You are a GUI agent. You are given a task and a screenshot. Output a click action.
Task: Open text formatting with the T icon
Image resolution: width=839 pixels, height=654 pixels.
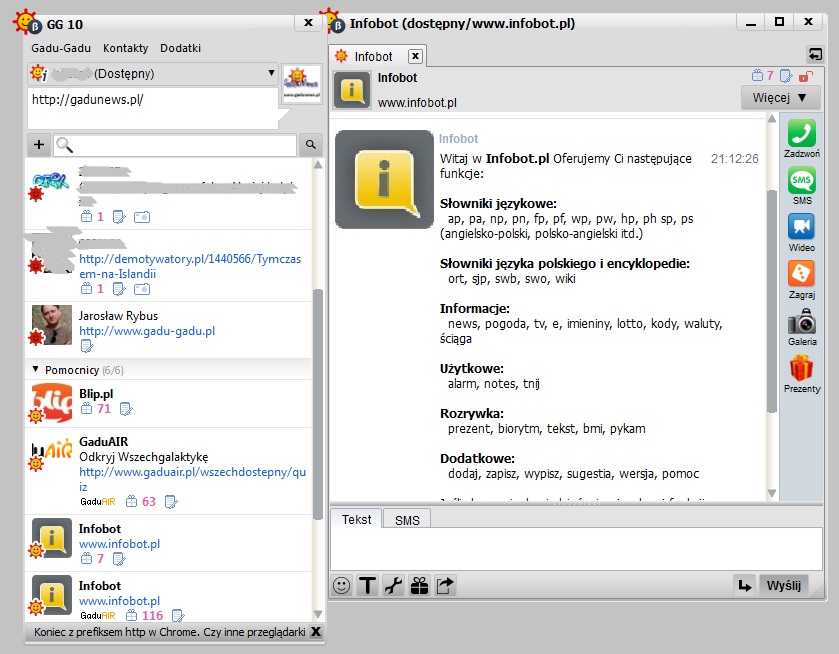368,585
